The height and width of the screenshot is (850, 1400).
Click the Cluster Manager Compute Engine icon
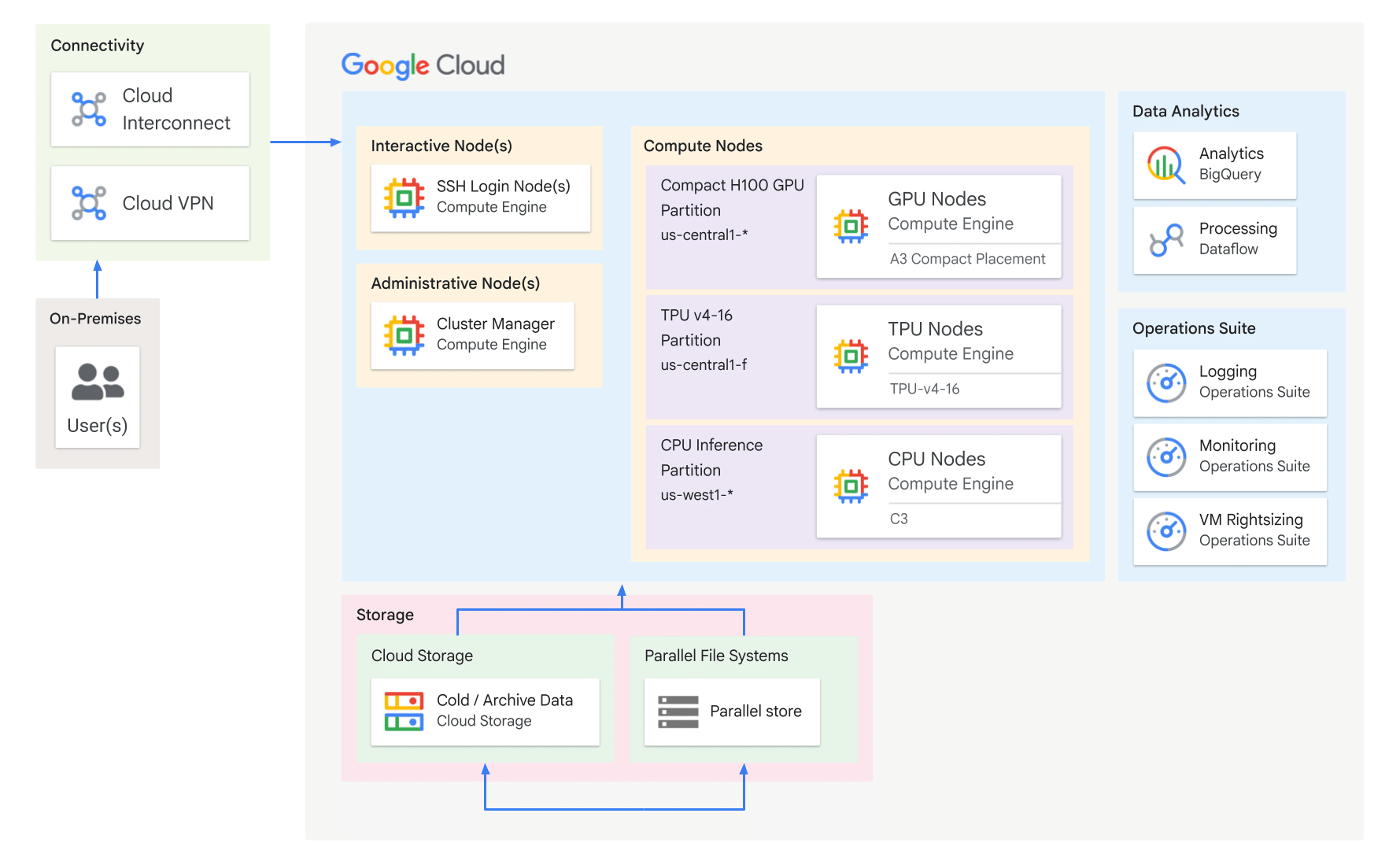click(404, 335)
